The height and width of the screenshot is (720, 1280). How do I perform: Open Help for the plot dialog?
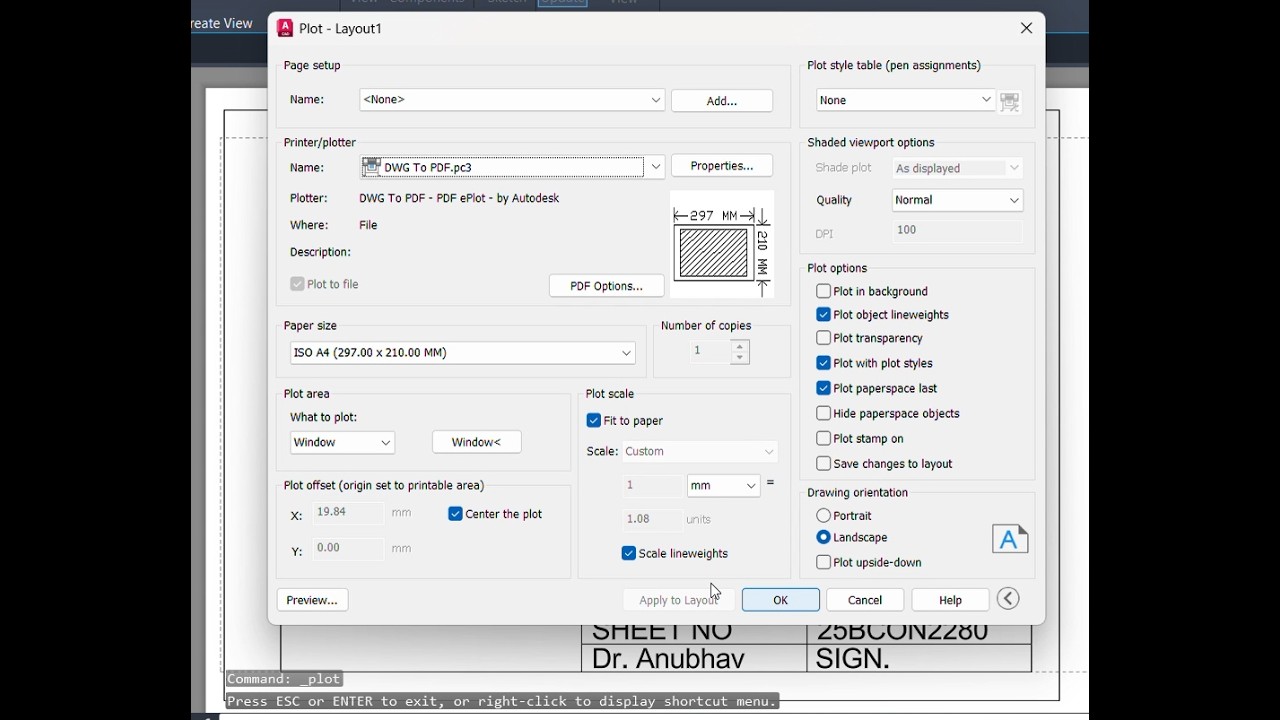point(950,600)
